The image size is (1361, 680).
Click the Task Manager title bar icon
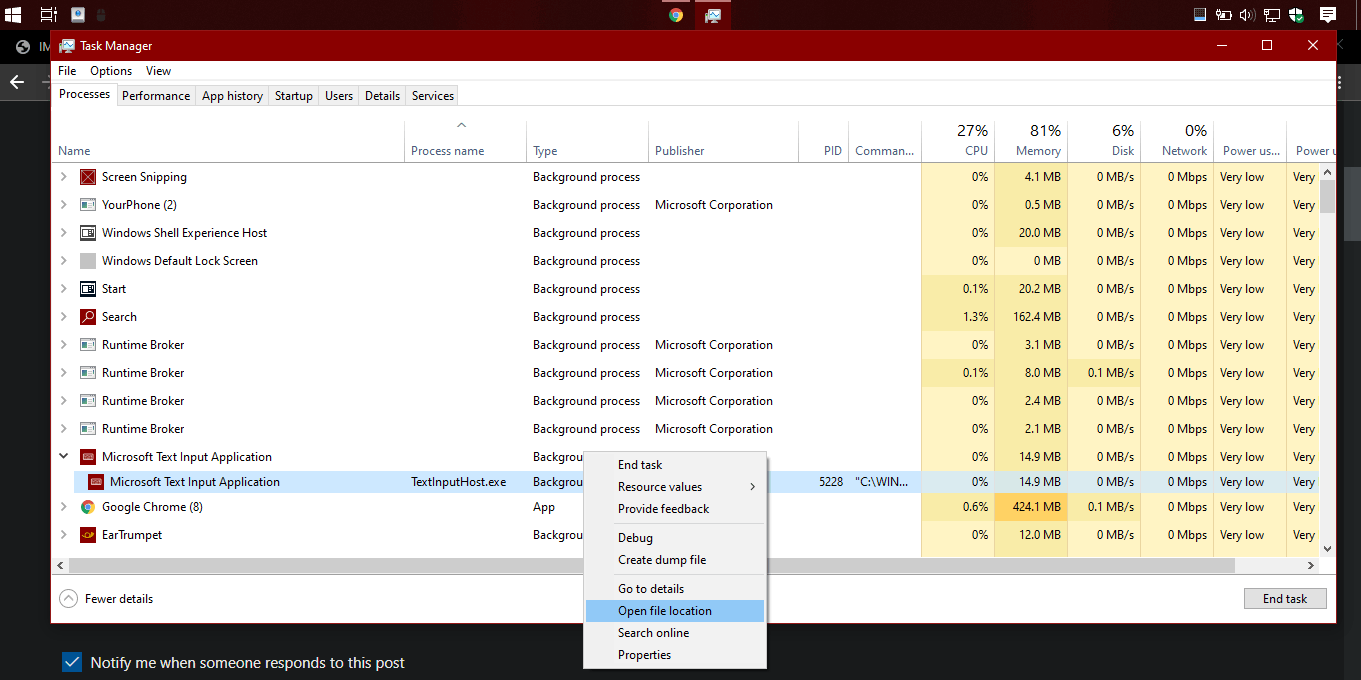[67, 46]
